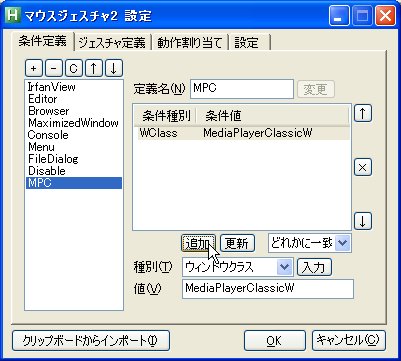This screenshot has width=401, height=361.
Task: Click the 条件種別 column header
Action: tap(165, 116)
